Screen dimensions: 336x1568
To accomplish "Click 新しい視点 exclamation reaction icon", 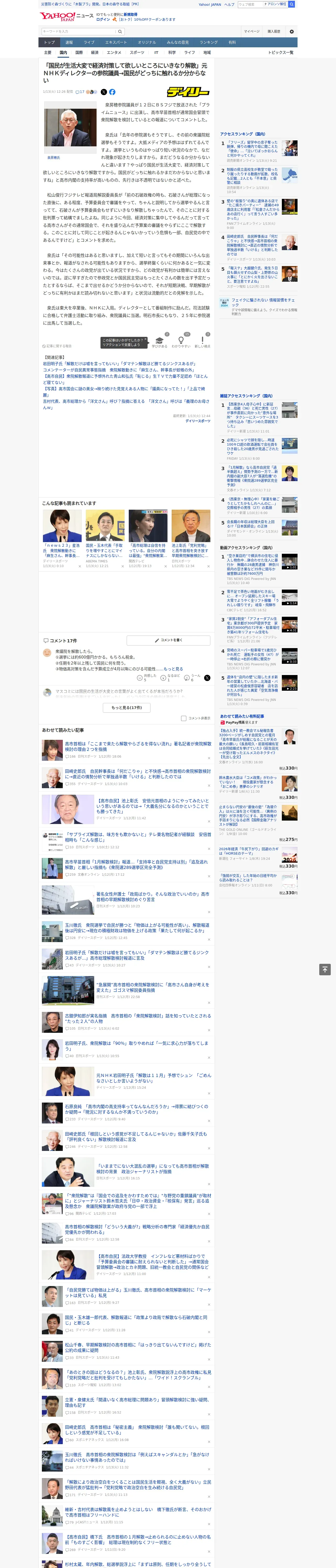I will [x=203, y=341].
